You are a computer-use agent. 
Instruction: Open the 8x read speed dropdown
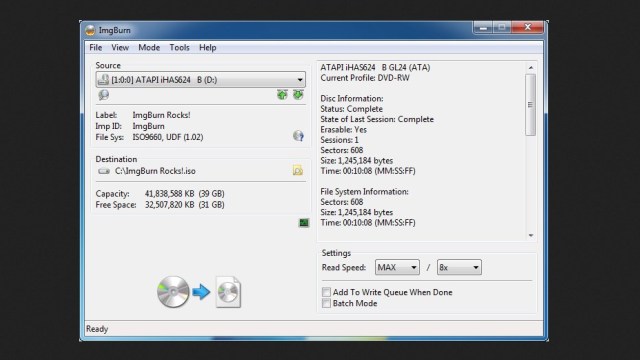(x=459, y=267)
